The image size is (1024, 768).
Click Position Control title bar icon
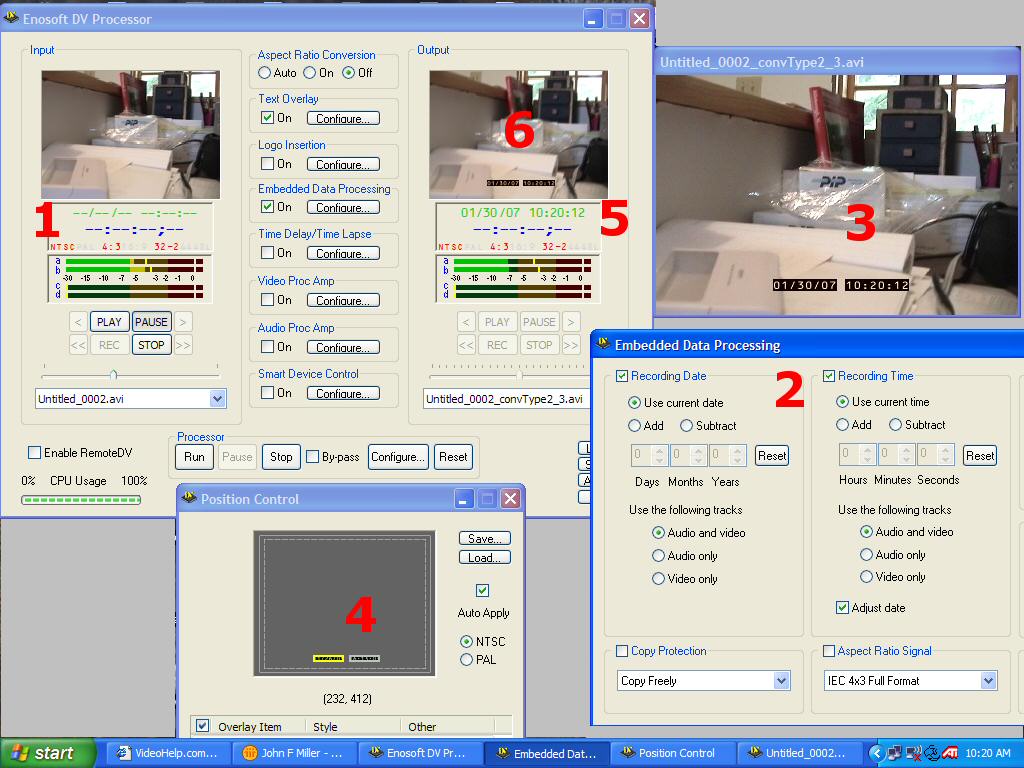pos(189,498)
